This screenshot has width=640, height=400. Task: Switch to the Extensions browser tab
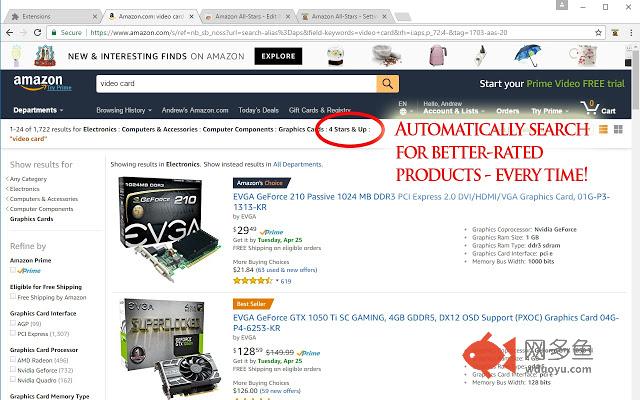point(54,16)
